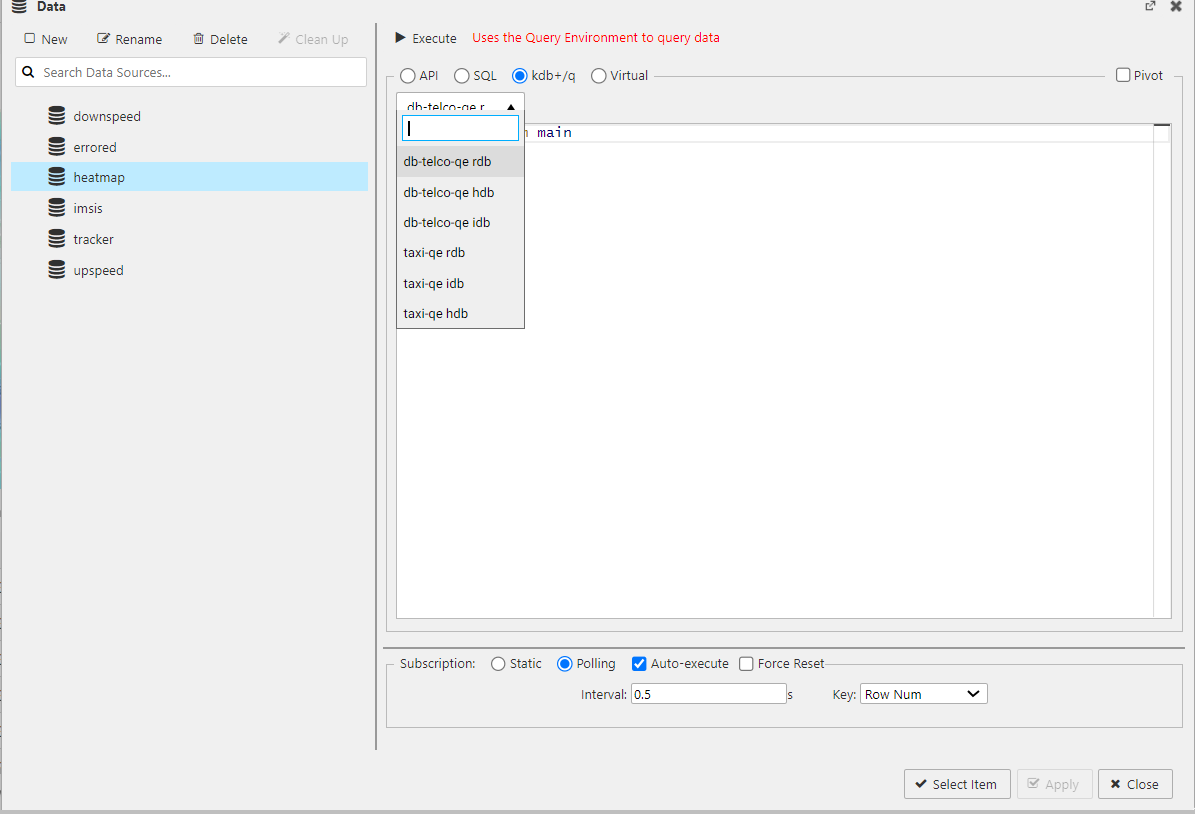Click the Rename button
1195x814 pixels.
point(129,39)
